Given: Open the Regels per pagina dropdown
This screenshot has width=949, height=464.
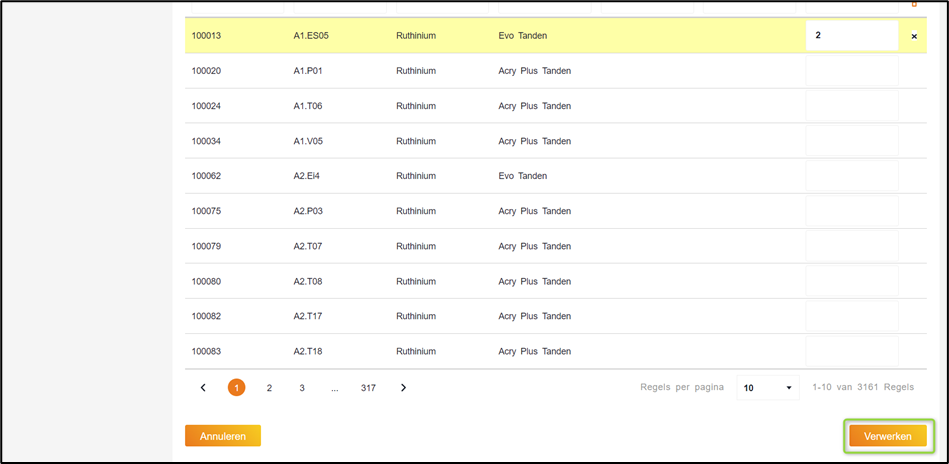Looking at the screenshot, I should (x=767, y=388).
